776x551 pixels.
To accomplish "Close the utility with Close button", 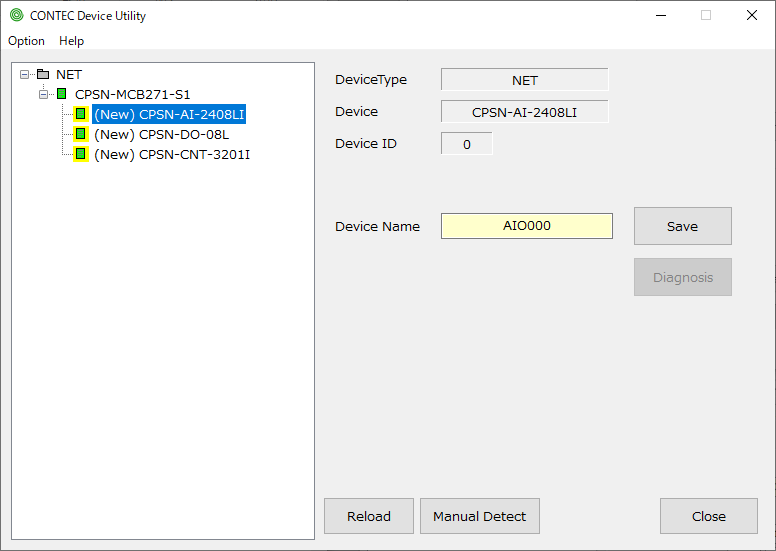I will click(x=709, y=516).
